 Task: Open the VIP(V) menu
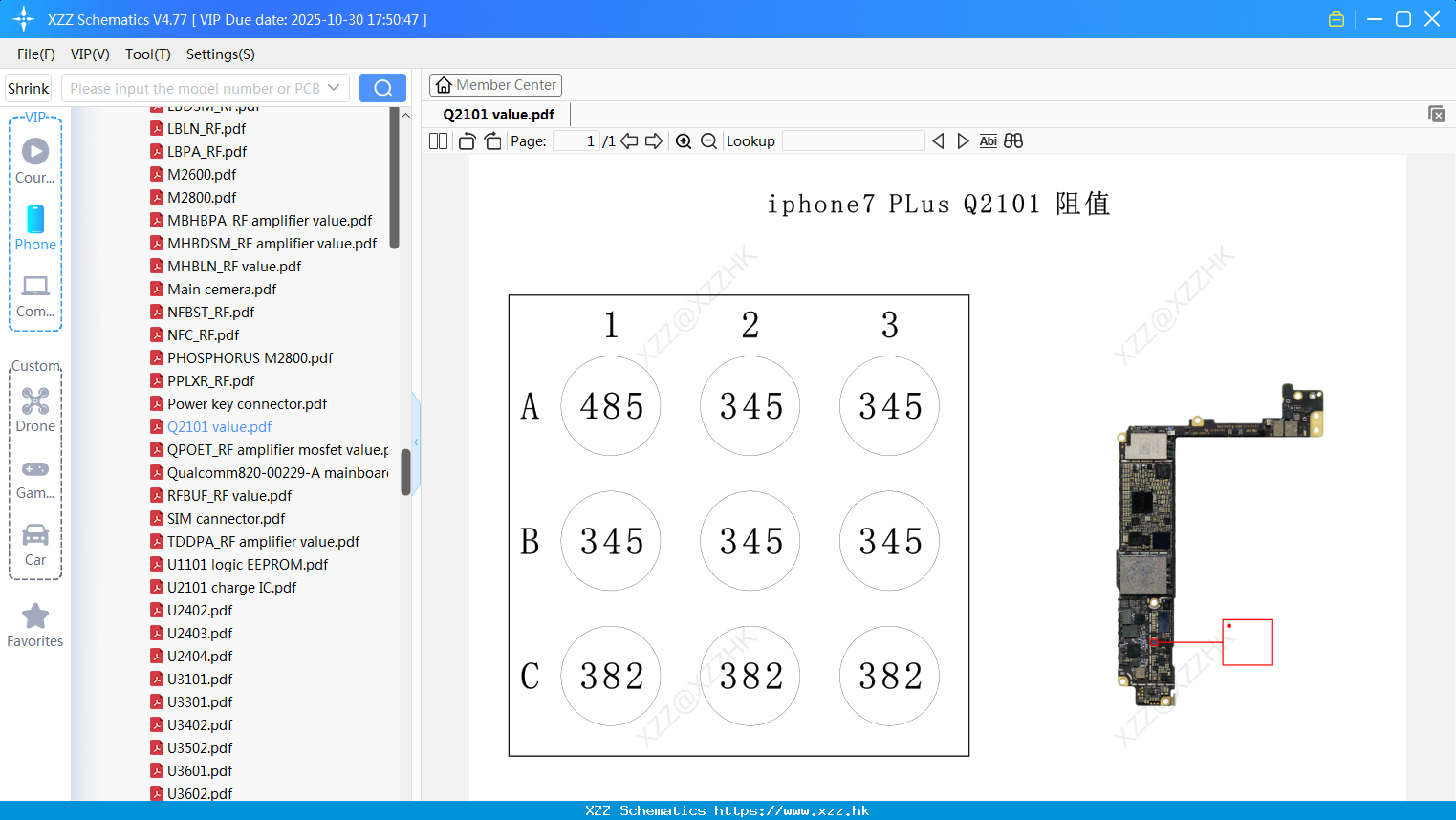click(x=90, y=54)
